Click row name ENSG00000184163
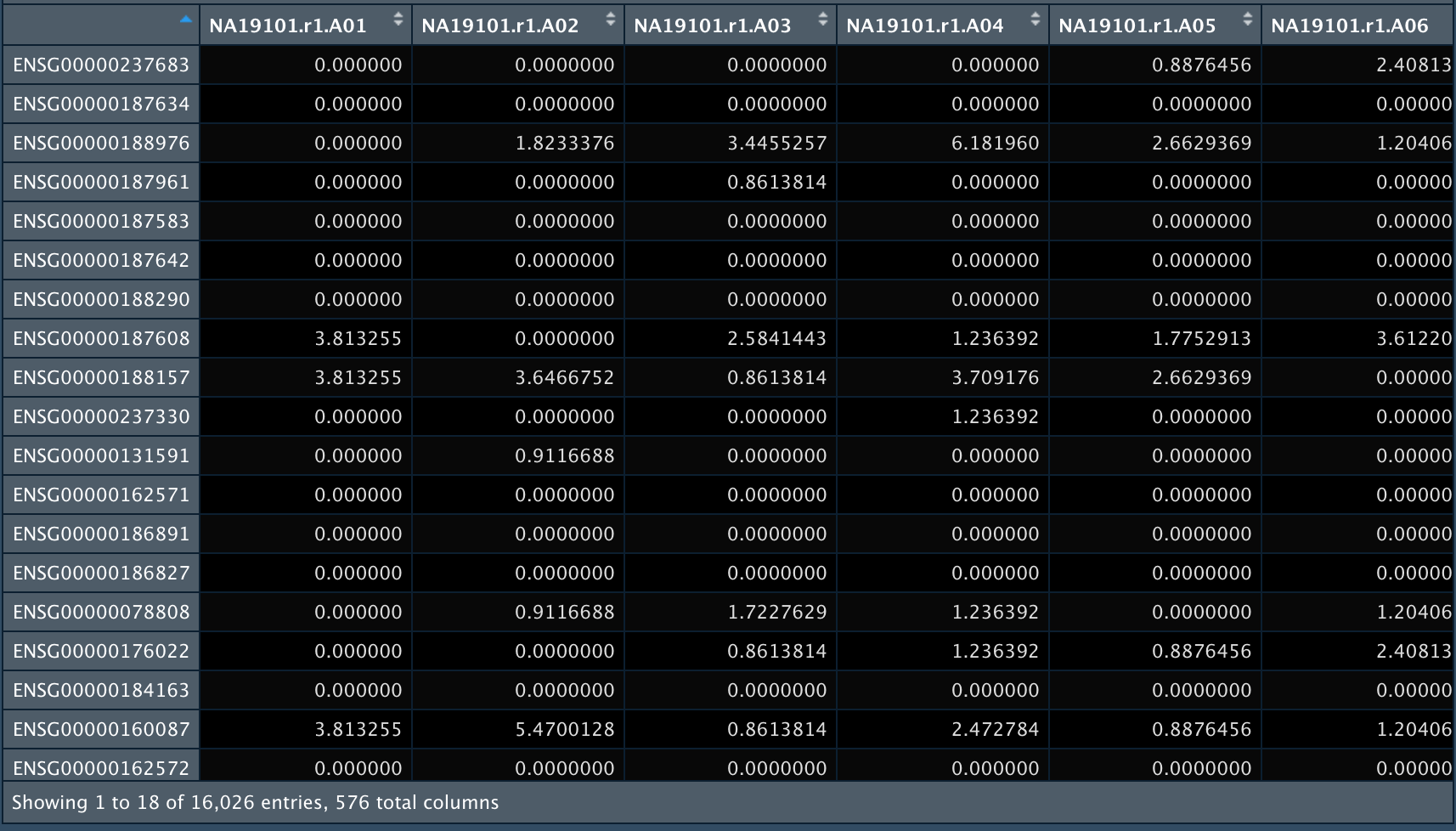Image resolution: width=1456 pixels, height=831 pixels. (101, 690)
